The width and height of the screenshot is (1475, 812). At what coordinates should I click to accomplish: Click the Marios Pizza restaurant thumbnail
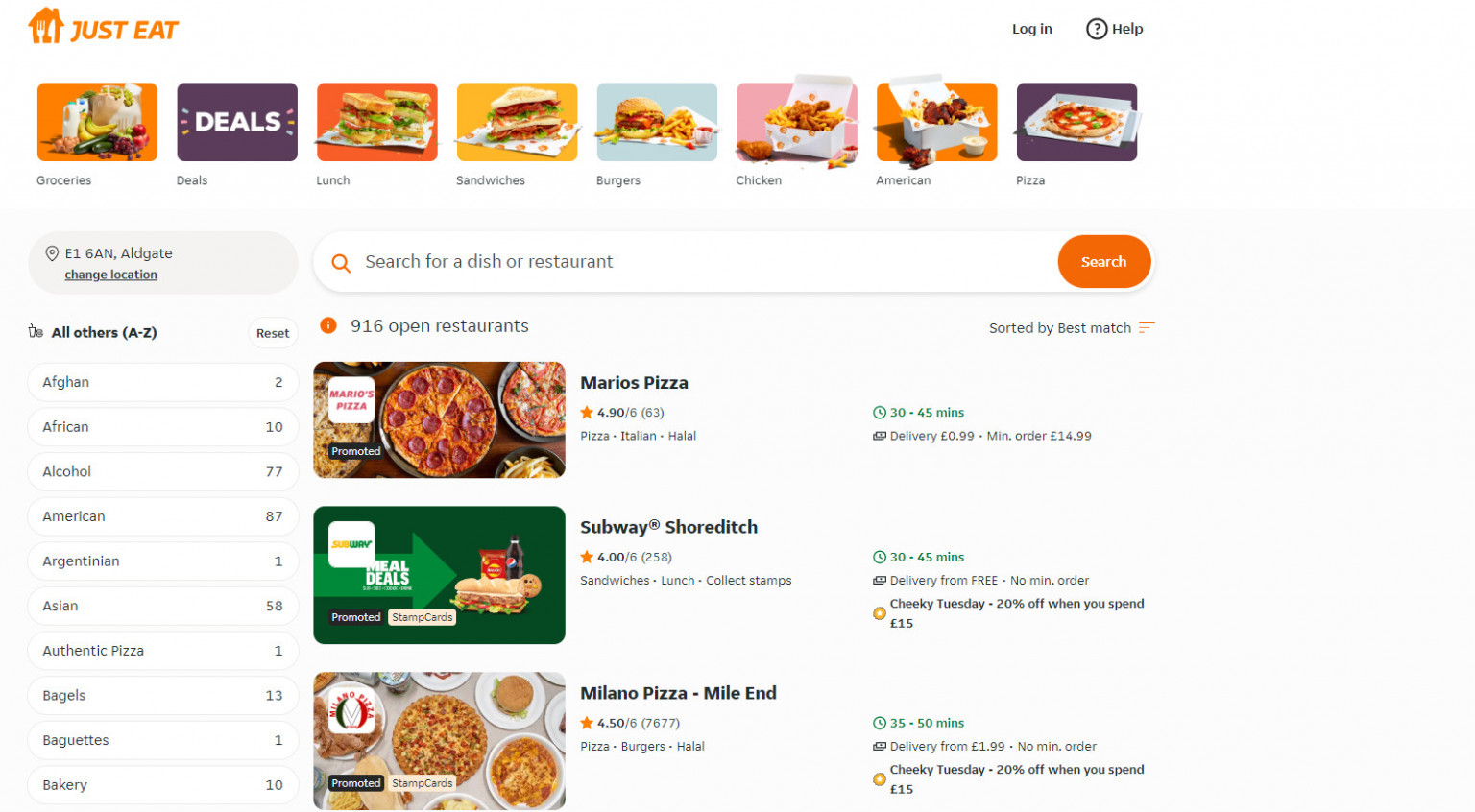[x=439, y=419]
